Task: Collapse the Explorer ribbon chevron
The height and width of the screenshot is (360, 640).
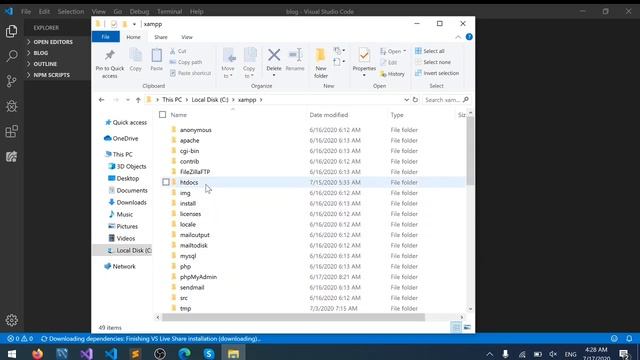Action: pos(458,37)
